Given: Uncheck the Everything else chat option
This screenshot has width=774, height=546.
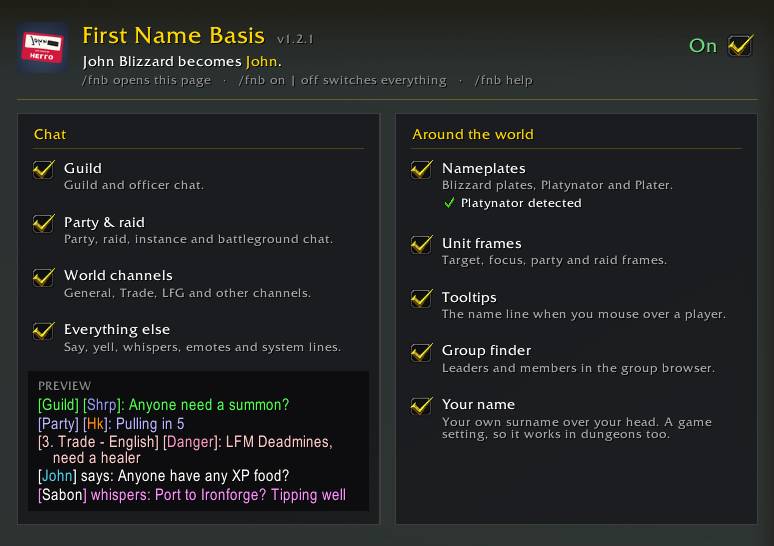Looking at the screenshot, I should coord(43,331).
